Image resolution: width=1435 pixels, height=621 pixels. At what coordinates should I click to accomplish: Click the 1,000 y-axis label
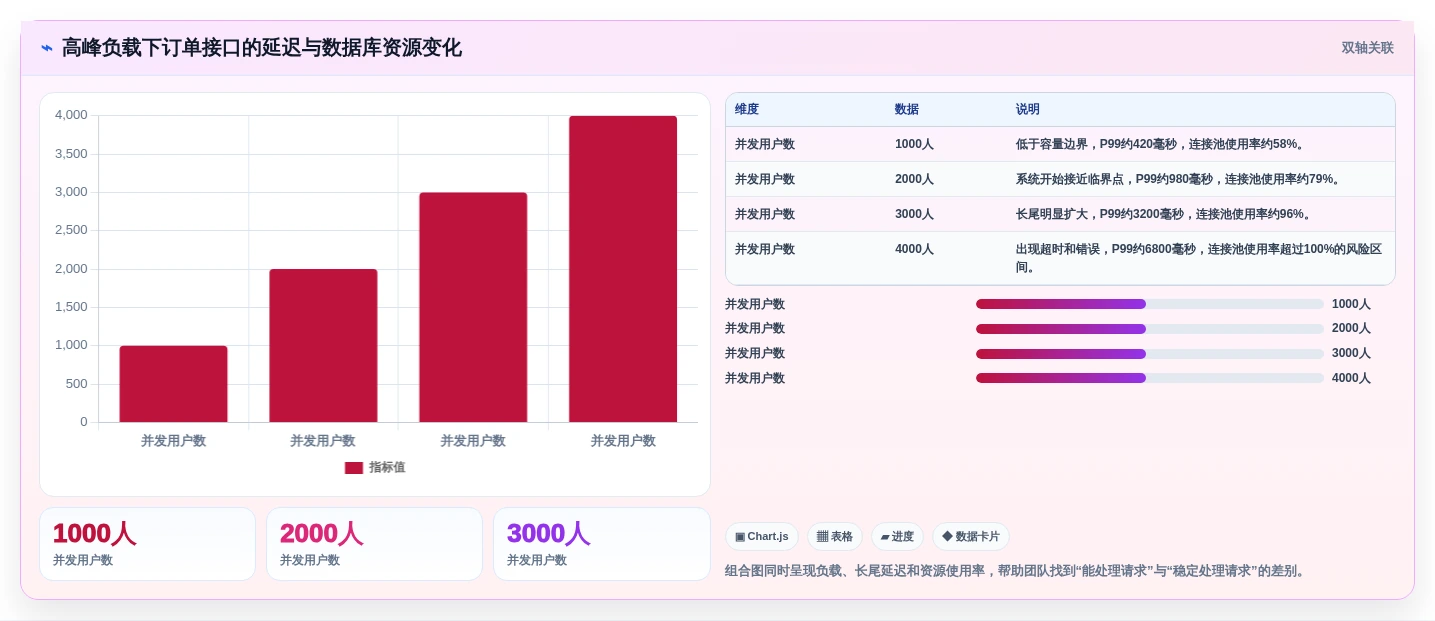(71, 345)
